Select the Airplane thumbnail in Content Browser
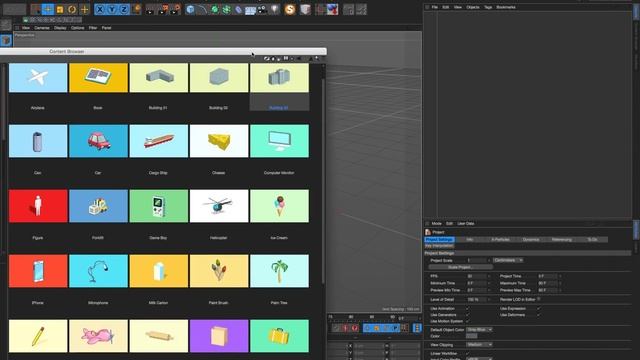640x360 pixels. pyautogui.click(x=38, y=78)
